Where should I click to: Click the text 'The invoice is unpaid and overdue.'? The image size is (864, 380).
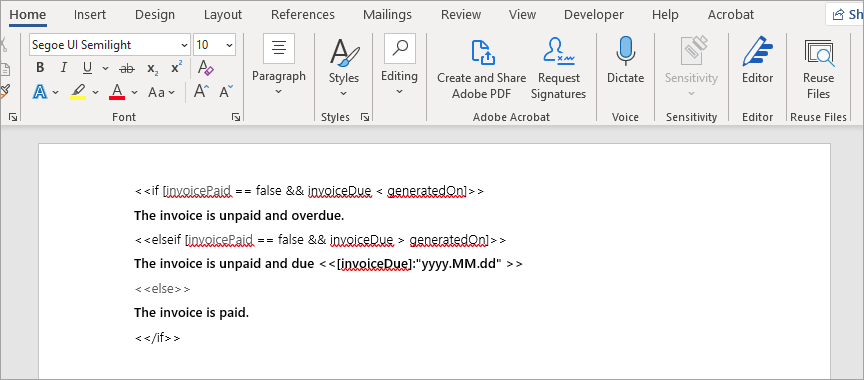(x=239, y=215)
